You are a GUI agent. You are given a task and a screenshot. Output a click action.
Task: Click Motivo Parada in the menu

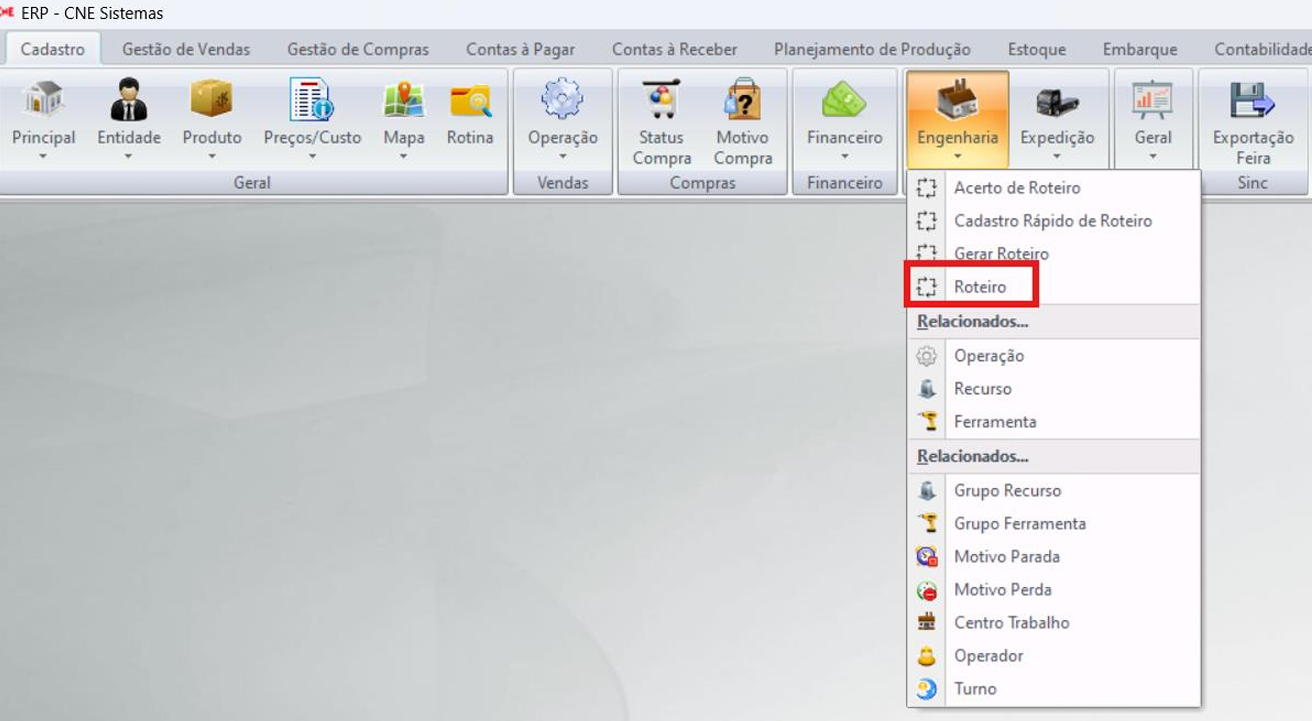1006,557
